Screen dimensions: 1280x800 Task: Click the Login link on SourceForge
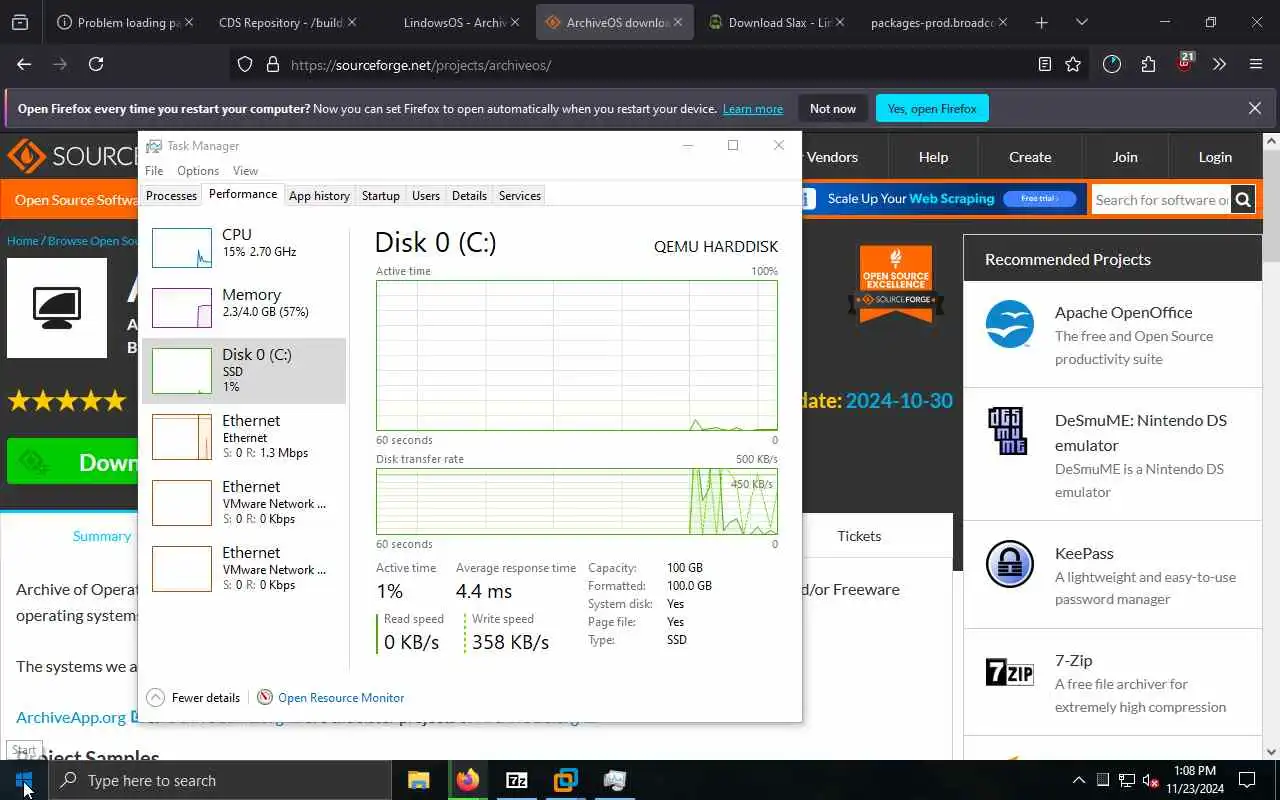click(x=1215, y=157)
